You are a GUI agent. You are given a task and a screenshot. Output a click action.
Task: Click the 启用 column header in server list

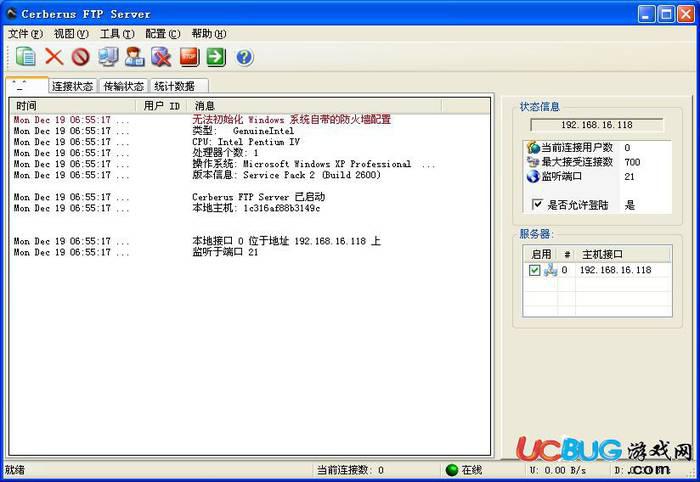541,254
